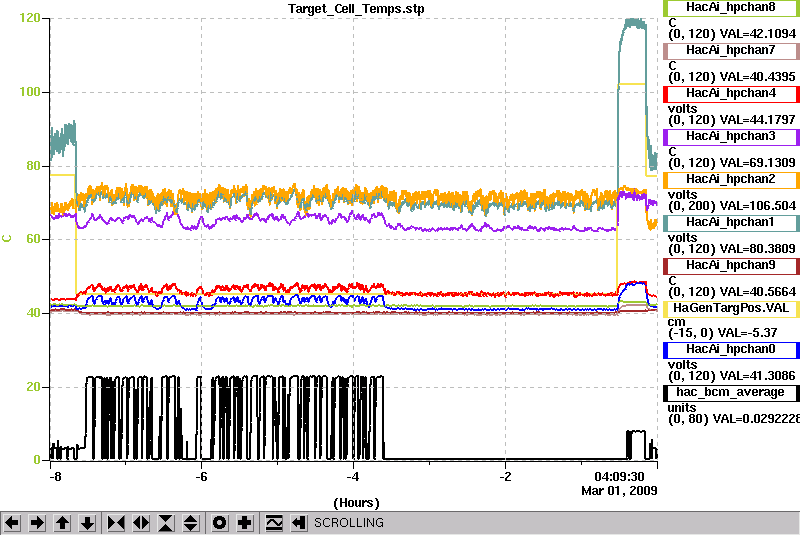This screenshot has height=535, width=800.
Task: Click the 04:09:30 timestamp label
Action: click(x=619, y=477)
